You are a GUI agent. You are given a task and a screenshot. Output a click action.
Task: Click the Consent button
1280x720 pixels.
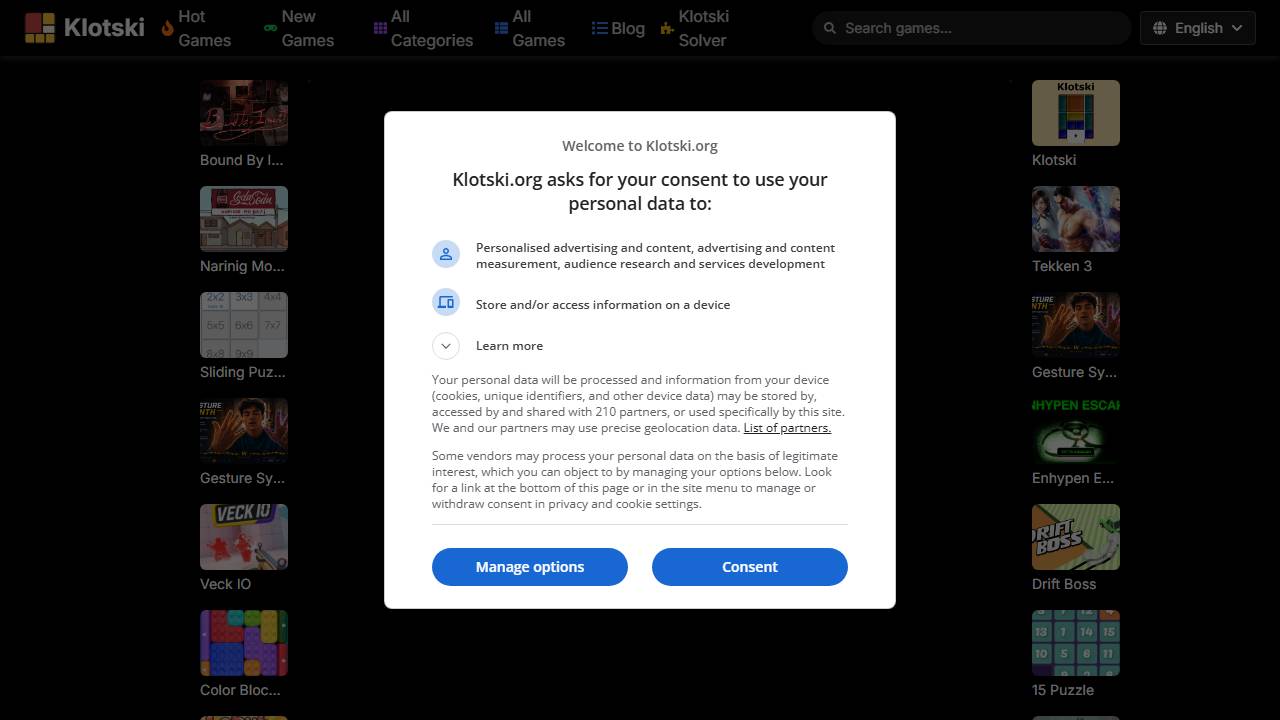click(x=750, y=567)
